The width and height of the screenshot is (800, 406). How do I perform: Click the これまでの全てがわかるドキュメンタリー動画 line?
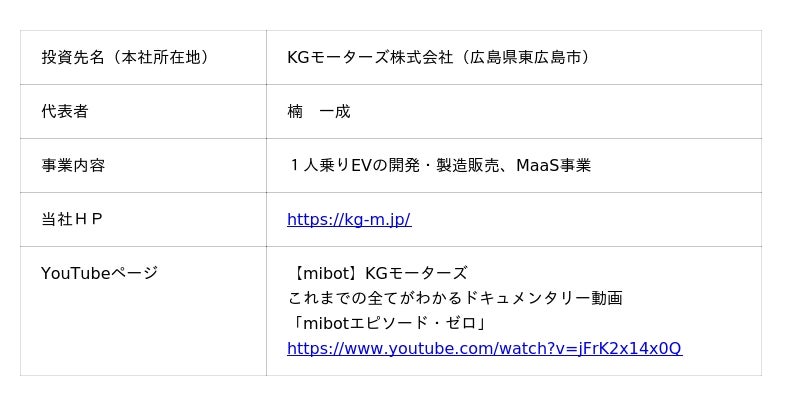[x=455, y=298]
